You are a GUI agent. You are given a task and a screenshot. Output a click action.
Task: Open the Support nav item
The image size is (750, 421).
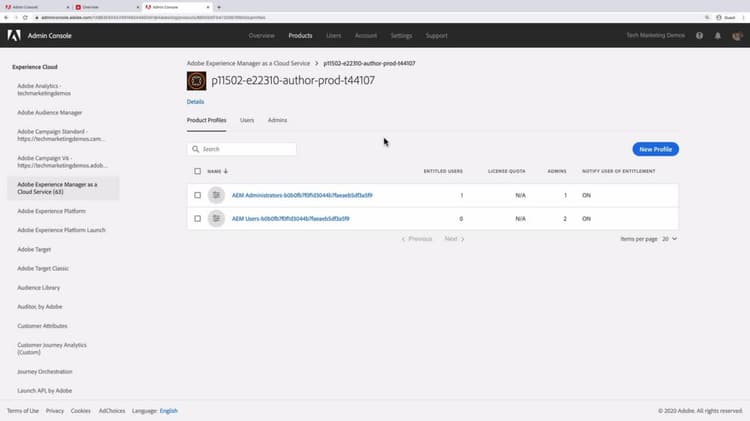click(437, 35)
